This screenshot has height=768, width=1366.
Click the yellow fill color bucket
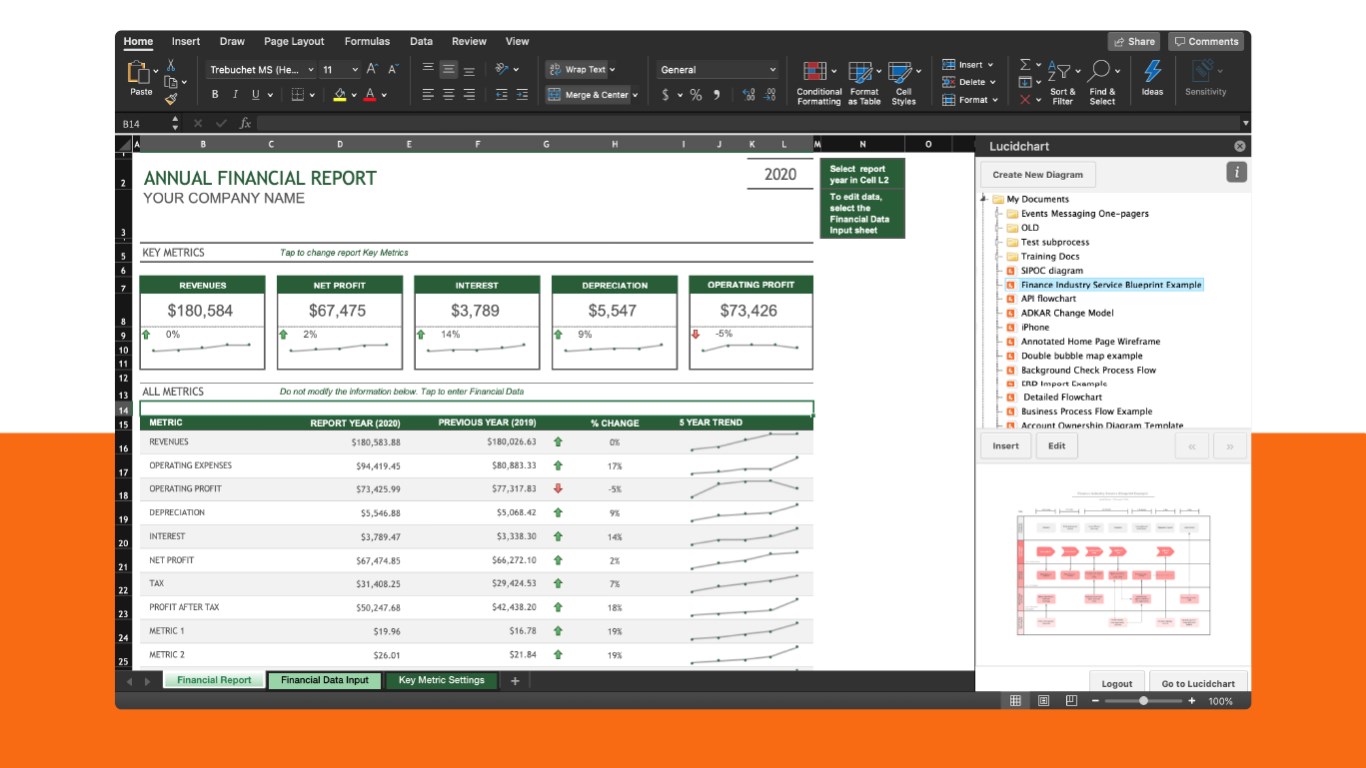[x=339, y=95]
